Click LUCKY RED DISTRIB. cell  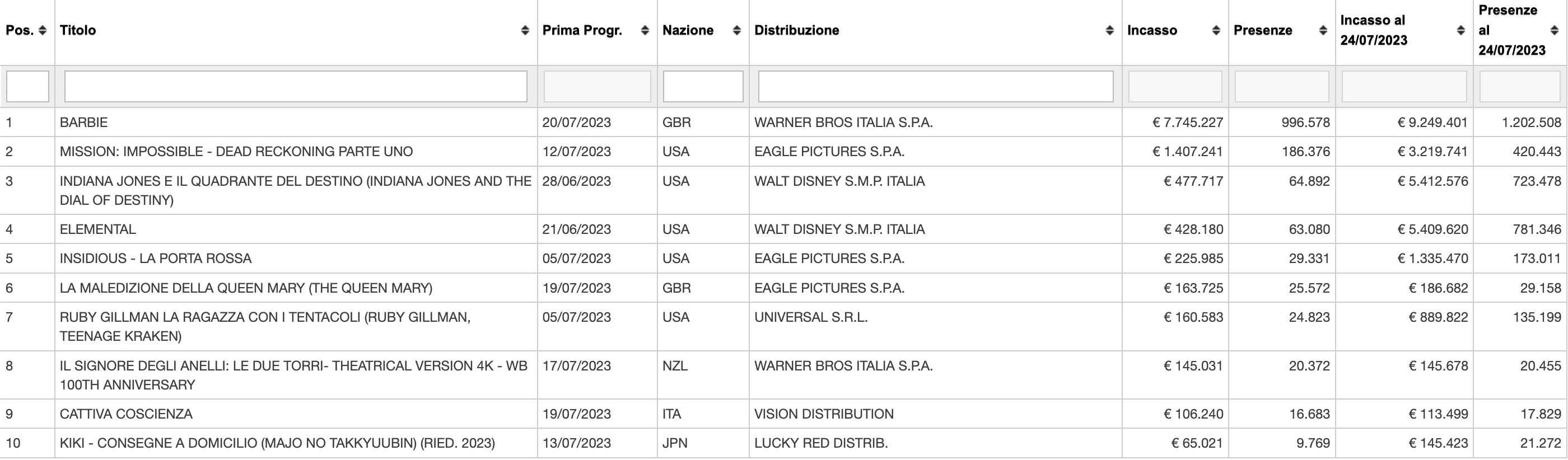pos(821,444)
